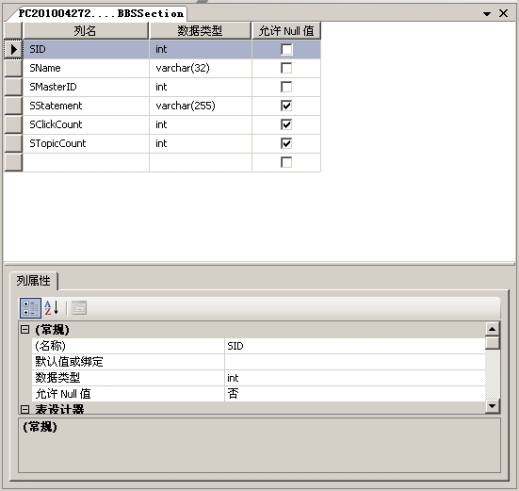
Task: Enable Allow Null for SName column
Action: pos(286,68)
